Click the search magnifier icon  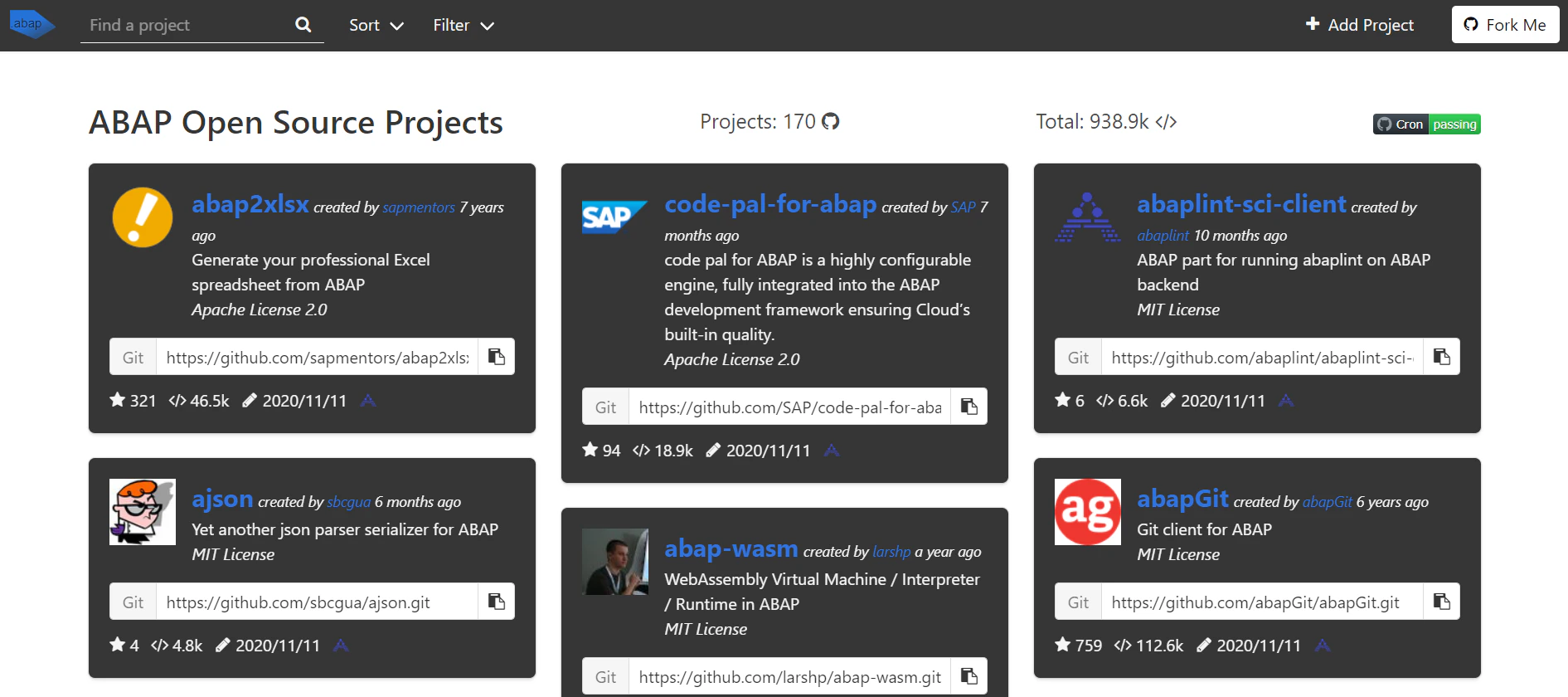tap(303, 25)
